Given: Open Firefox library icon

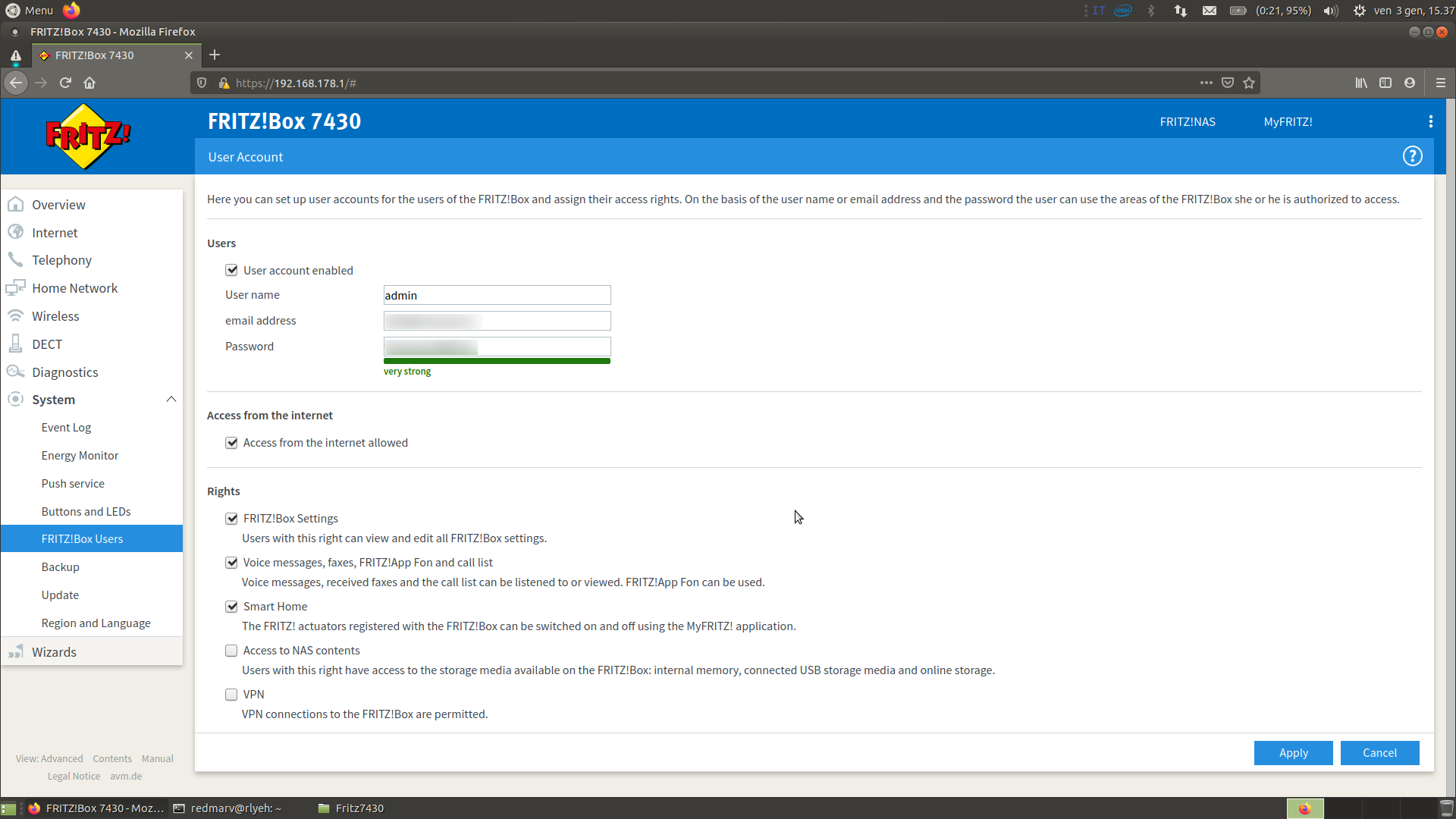Looking at the screenshot, I should coord(1361,83).
